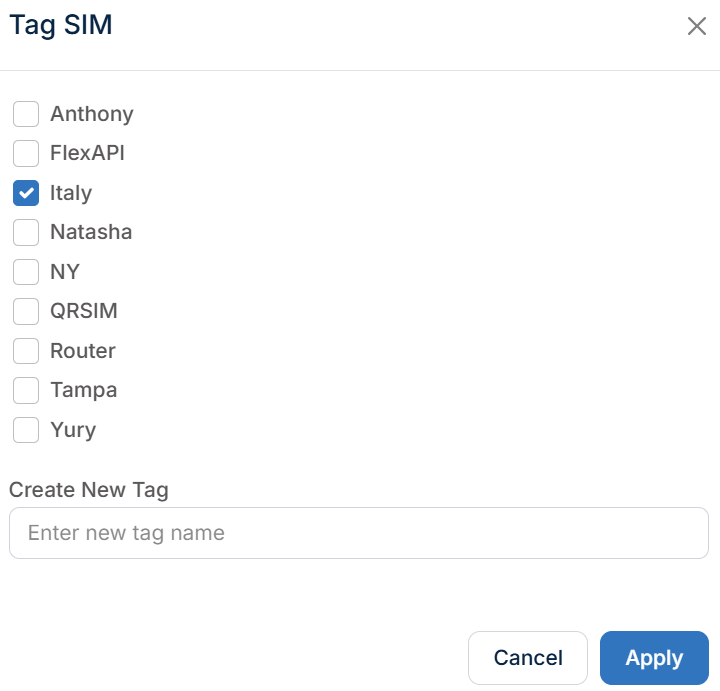720x691 pixels.
Task: Mark the Tampa tag checkbox
Action: click(x=26, y=390)
